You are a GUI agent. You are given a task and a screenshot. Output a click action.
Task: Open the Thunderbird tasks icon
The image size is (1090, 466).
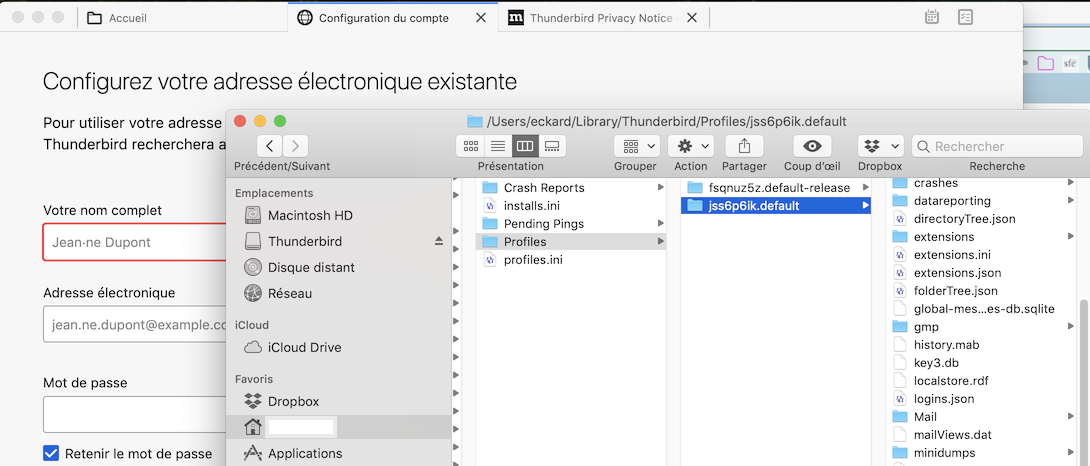pyautogui.click(x=965, y=17)
